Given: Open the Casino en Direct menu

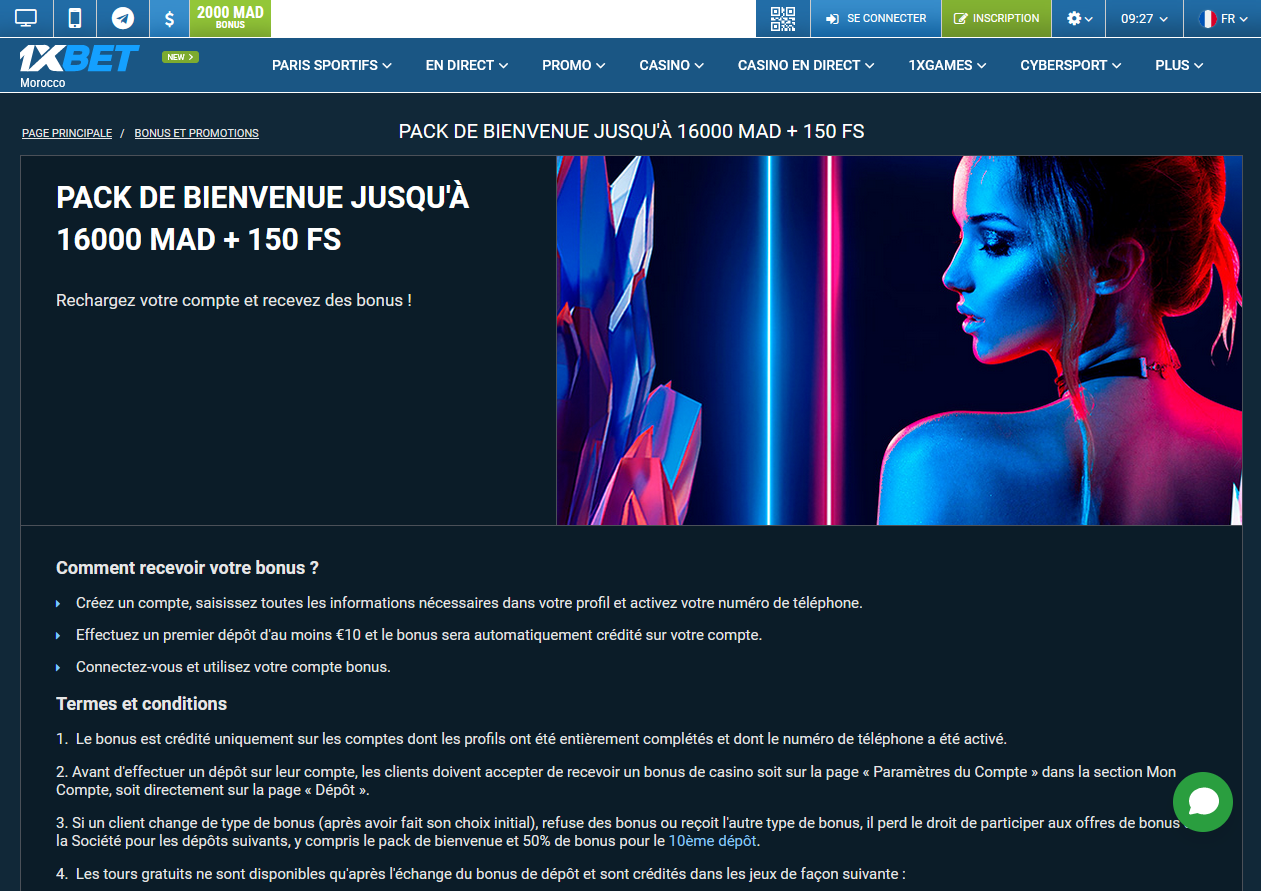Looking at the screenshot, I should pyautogui.click(x=805, y=65).
